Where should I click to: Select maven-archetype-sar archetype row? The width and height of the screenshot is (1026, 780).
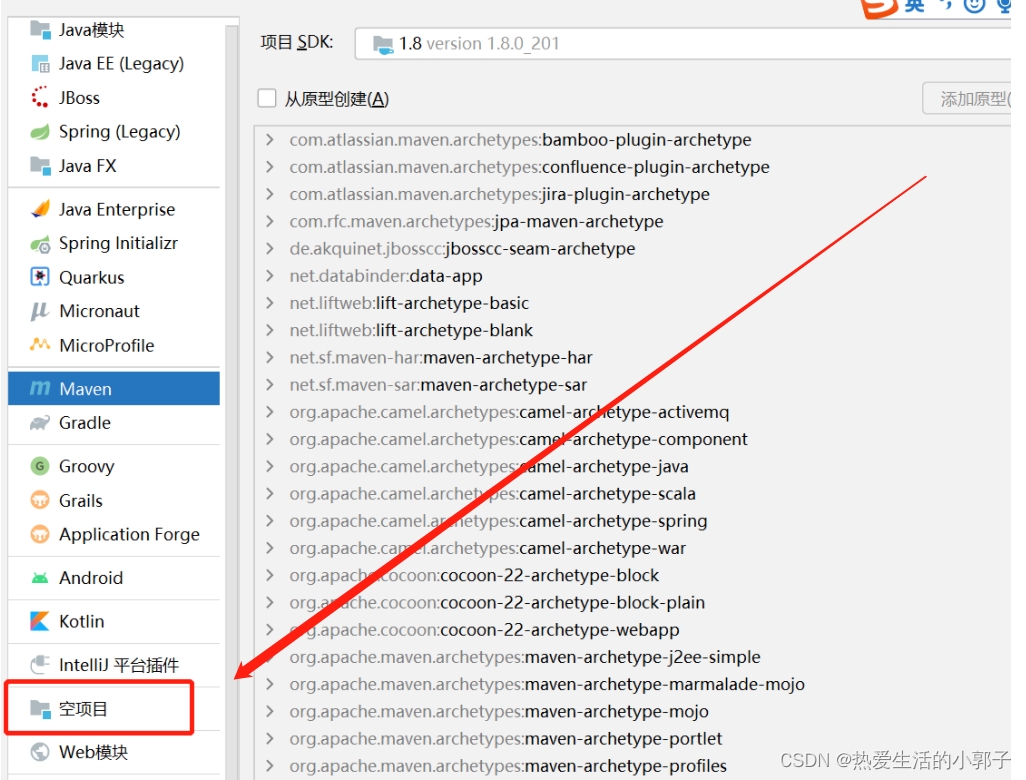[631, 385]
